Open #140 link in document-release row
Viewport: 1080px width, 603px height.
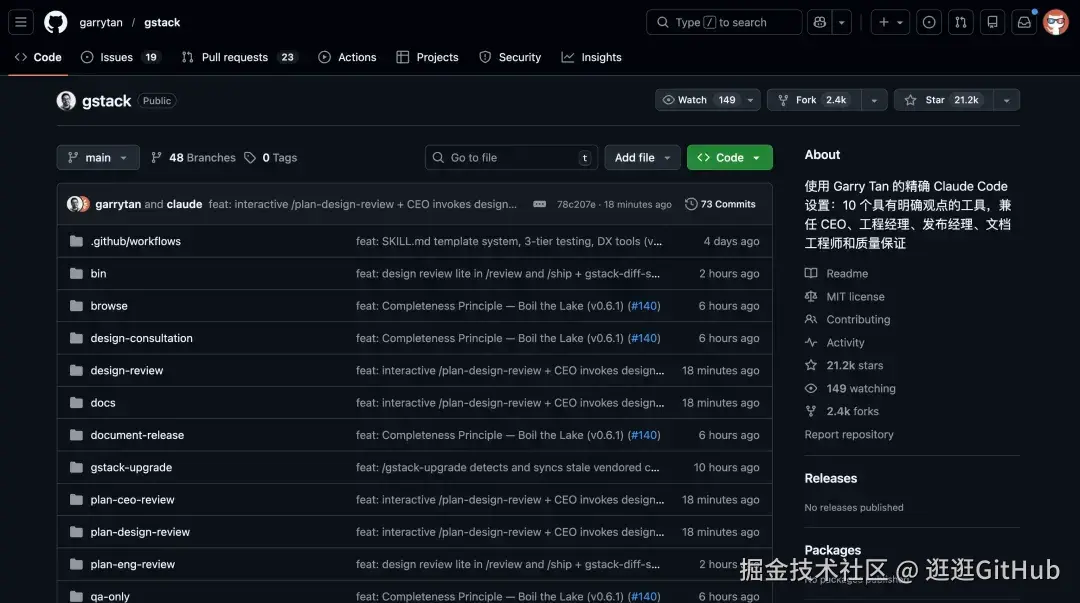coord(644,435)
